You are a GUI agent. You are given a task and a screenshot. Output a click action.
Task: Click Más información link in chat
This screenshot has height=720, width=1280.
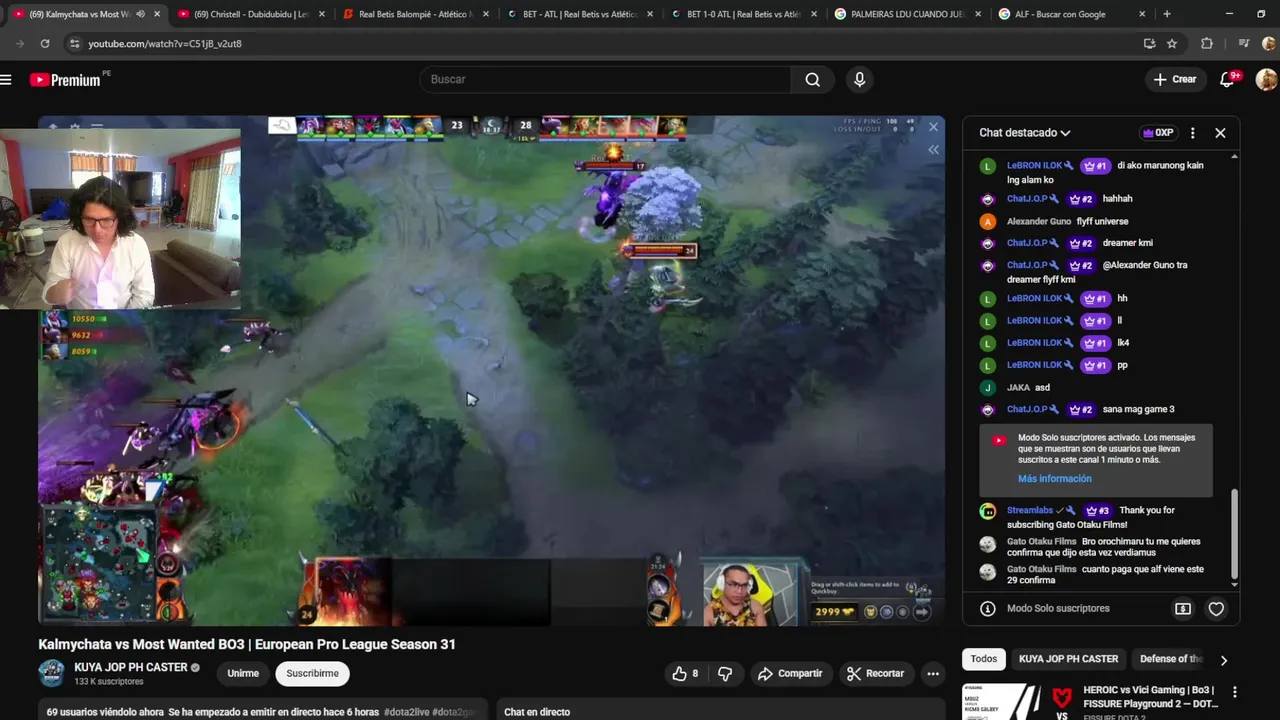coord(1054,479)
